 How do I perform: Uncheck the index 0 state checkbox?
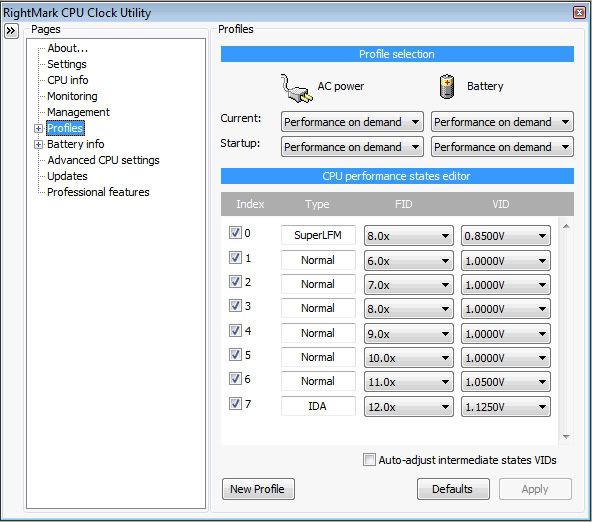[x=235, y=233]
